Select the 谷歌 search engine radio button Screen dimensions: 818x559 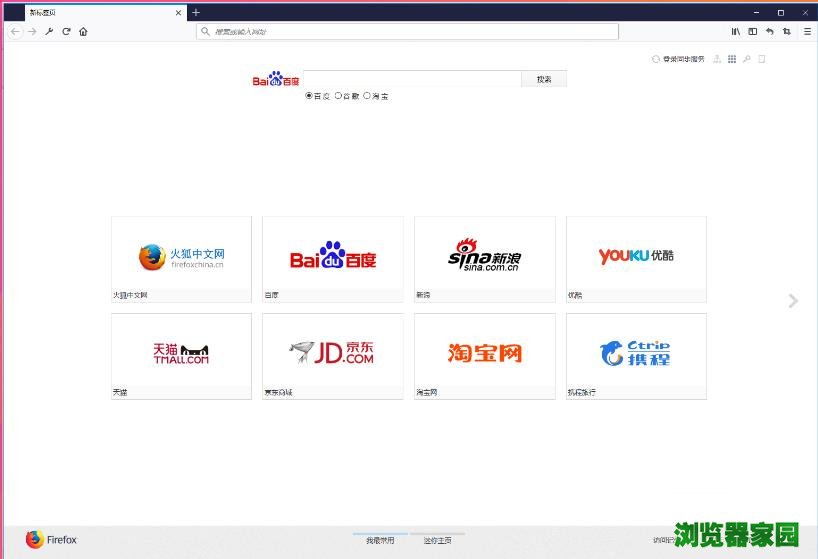point(338,96)
